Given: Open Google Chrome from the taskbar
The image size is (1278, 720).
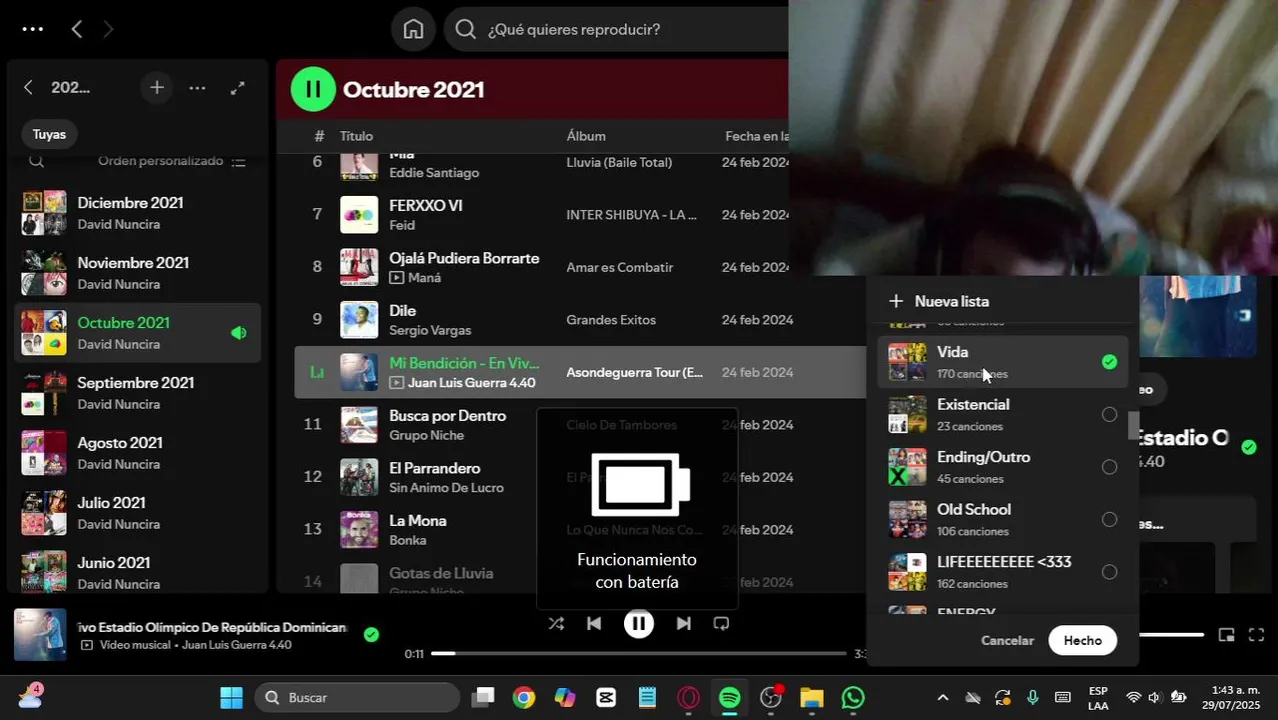Looking at the screenshot, I should coord(524,697).
